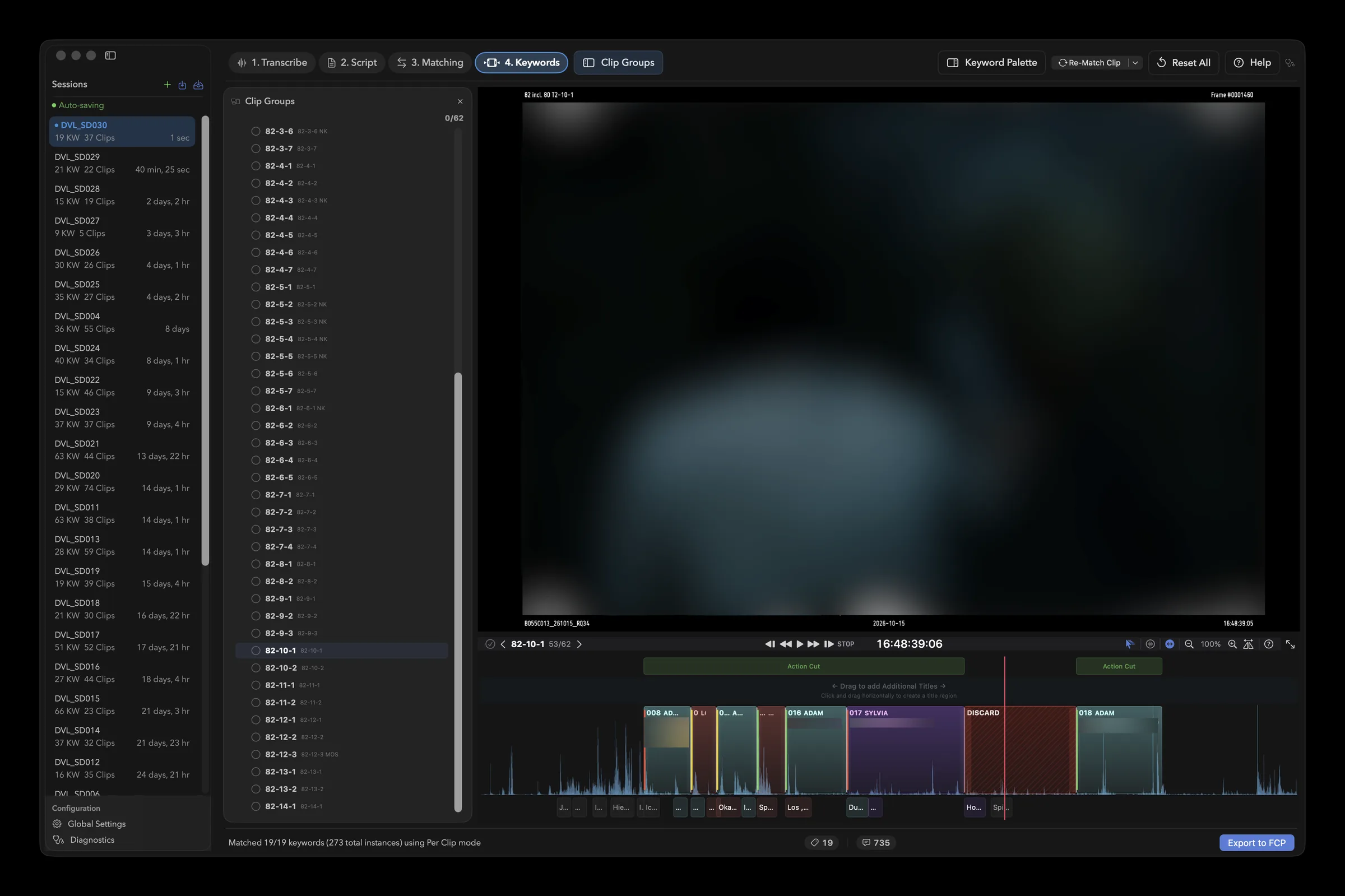Open the Help button

(x=1252, y=63)
